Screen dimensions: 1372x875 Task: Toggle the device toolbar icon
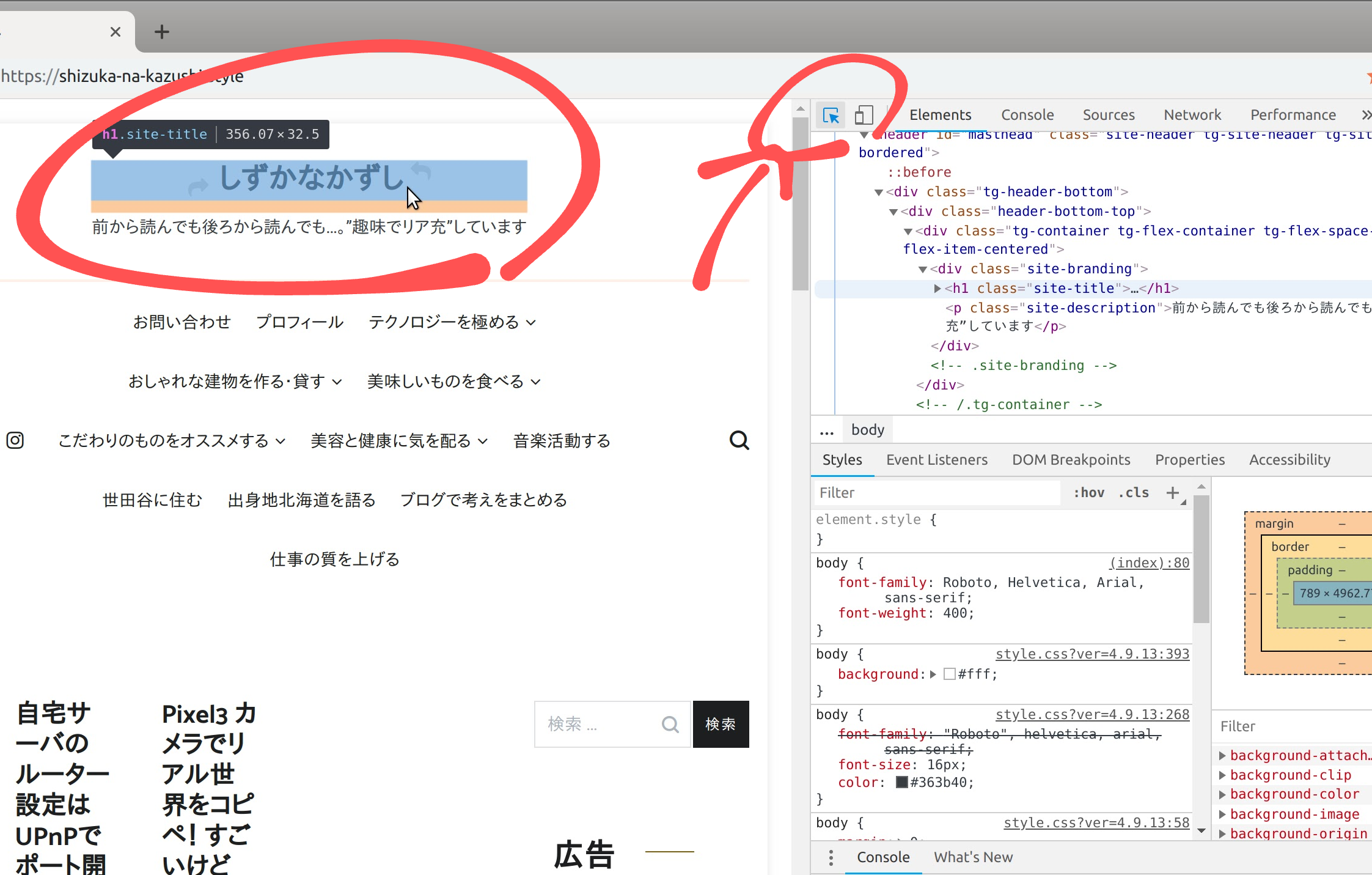863,115
